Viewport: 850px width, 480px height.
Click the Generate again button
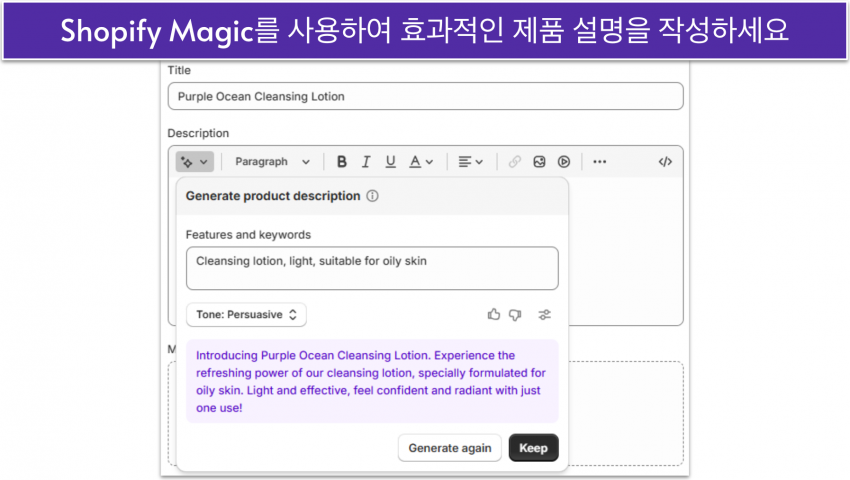coord(449,448)
